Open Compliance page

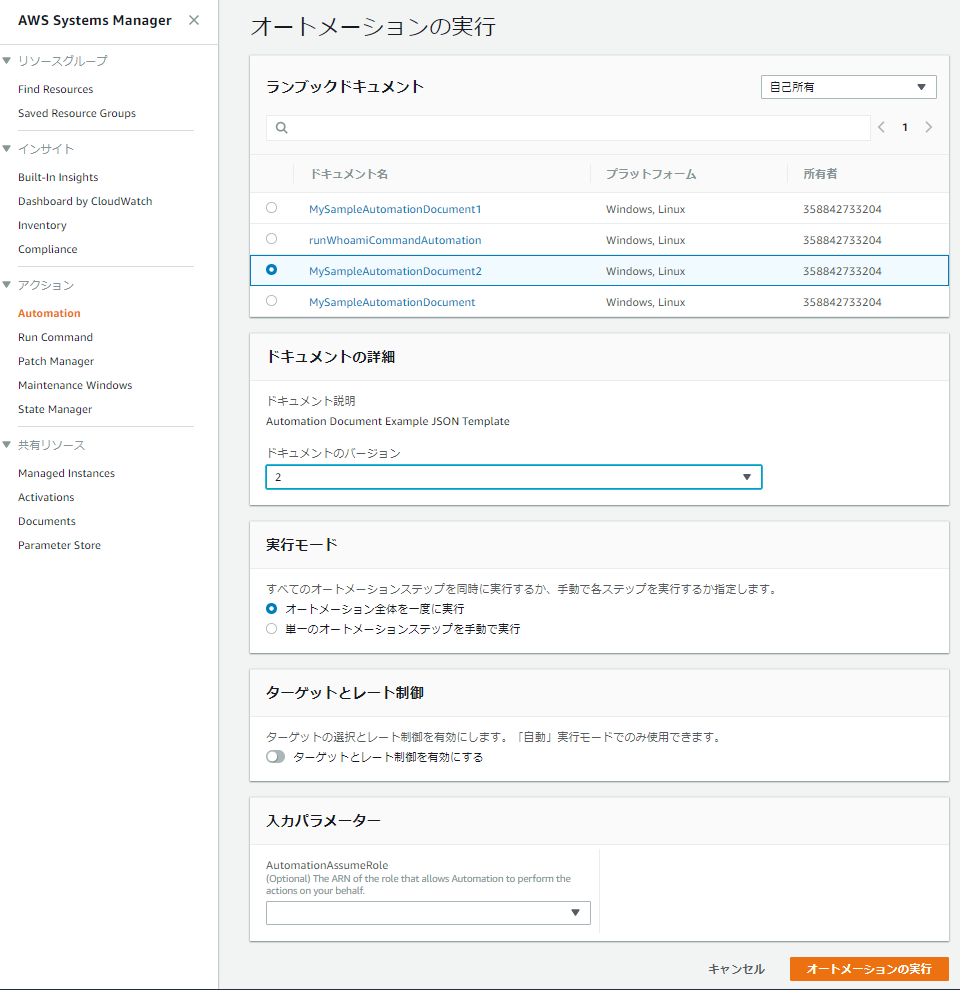pyautogui.click(x=48, y=249)
